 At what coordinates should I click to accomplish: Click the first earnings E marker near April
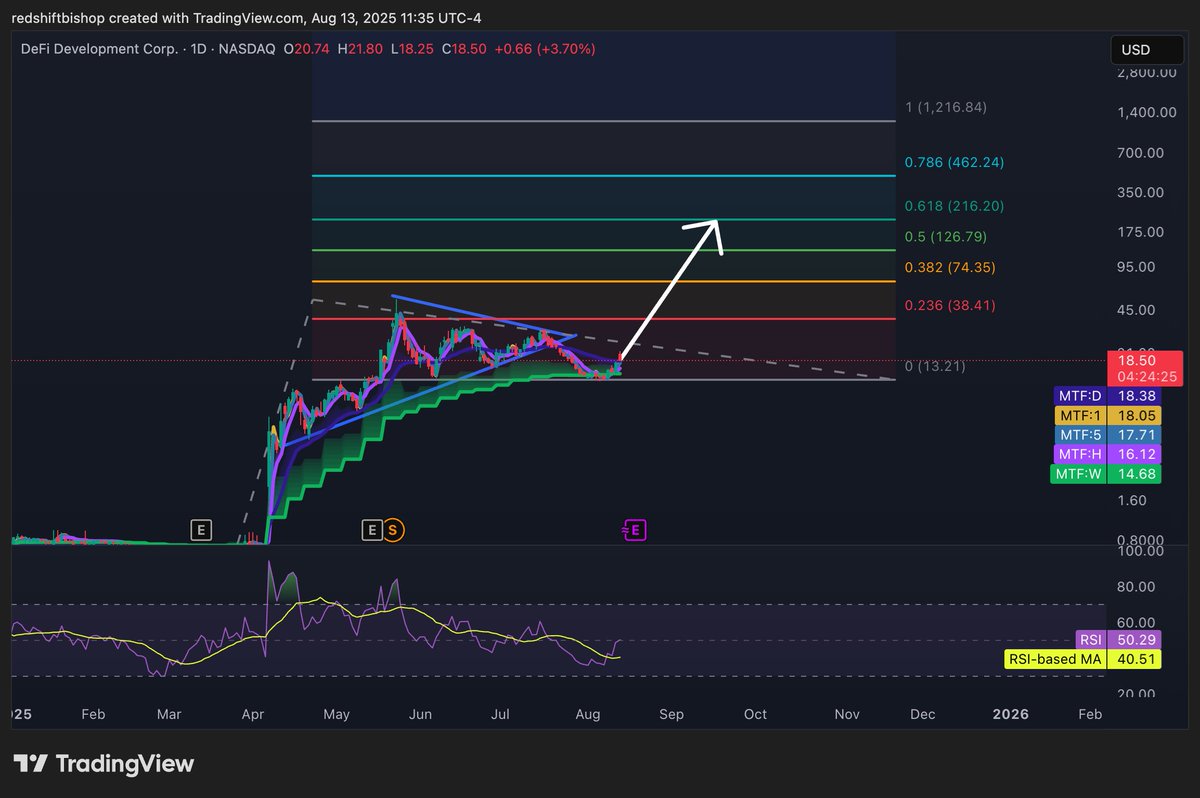point(202,529)
